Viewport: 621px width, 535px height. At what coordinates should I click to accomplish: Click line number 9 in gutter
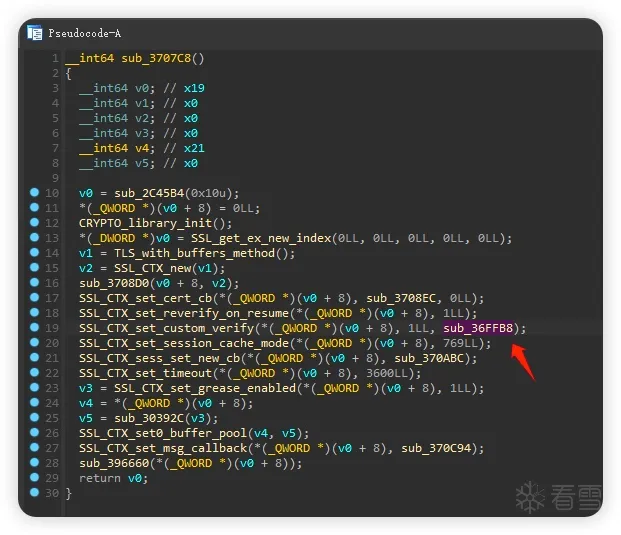pos(55,178)
